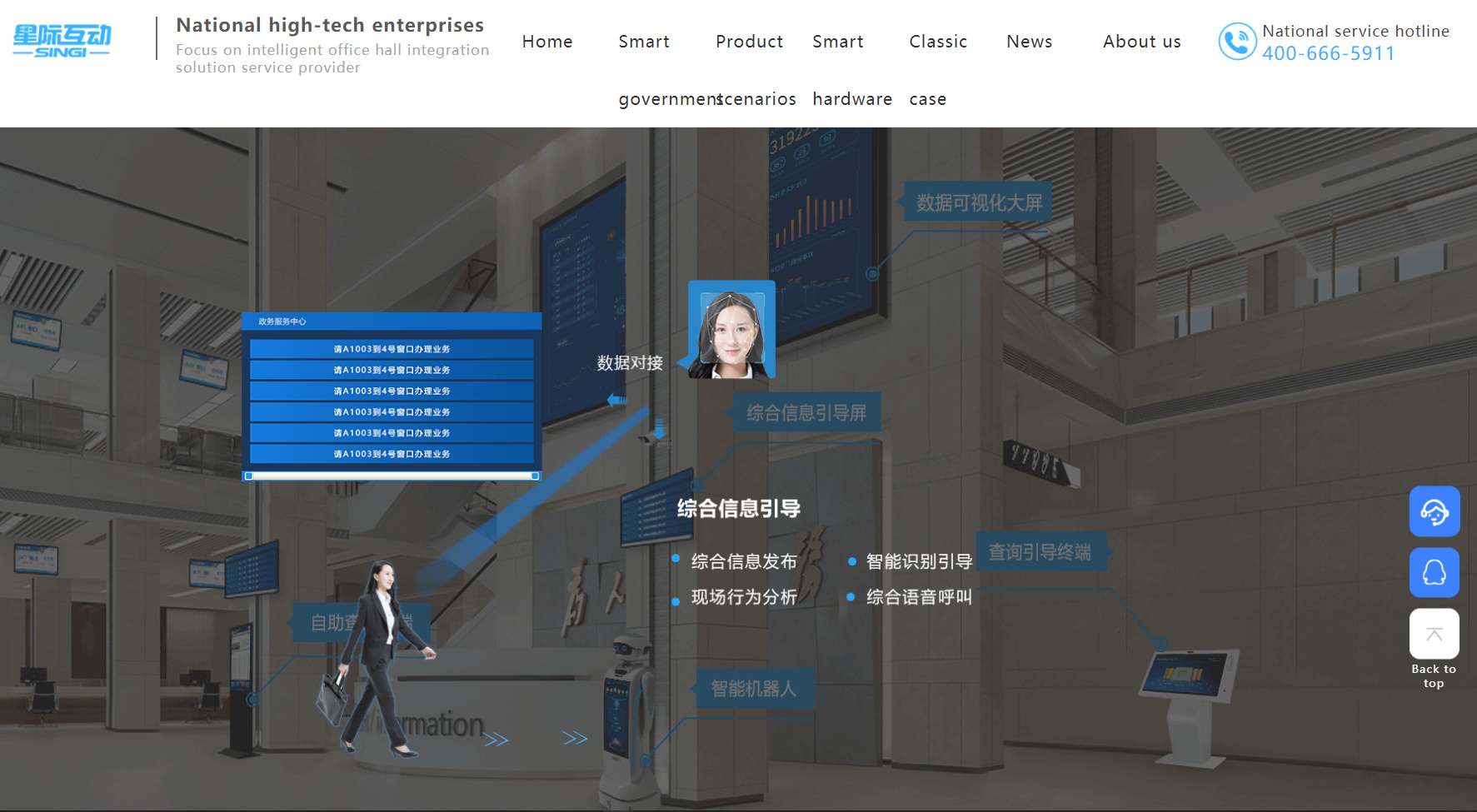Click the 400-666-5911 hotline number
1477x812 pixels.
click(x=1328, y=53)
